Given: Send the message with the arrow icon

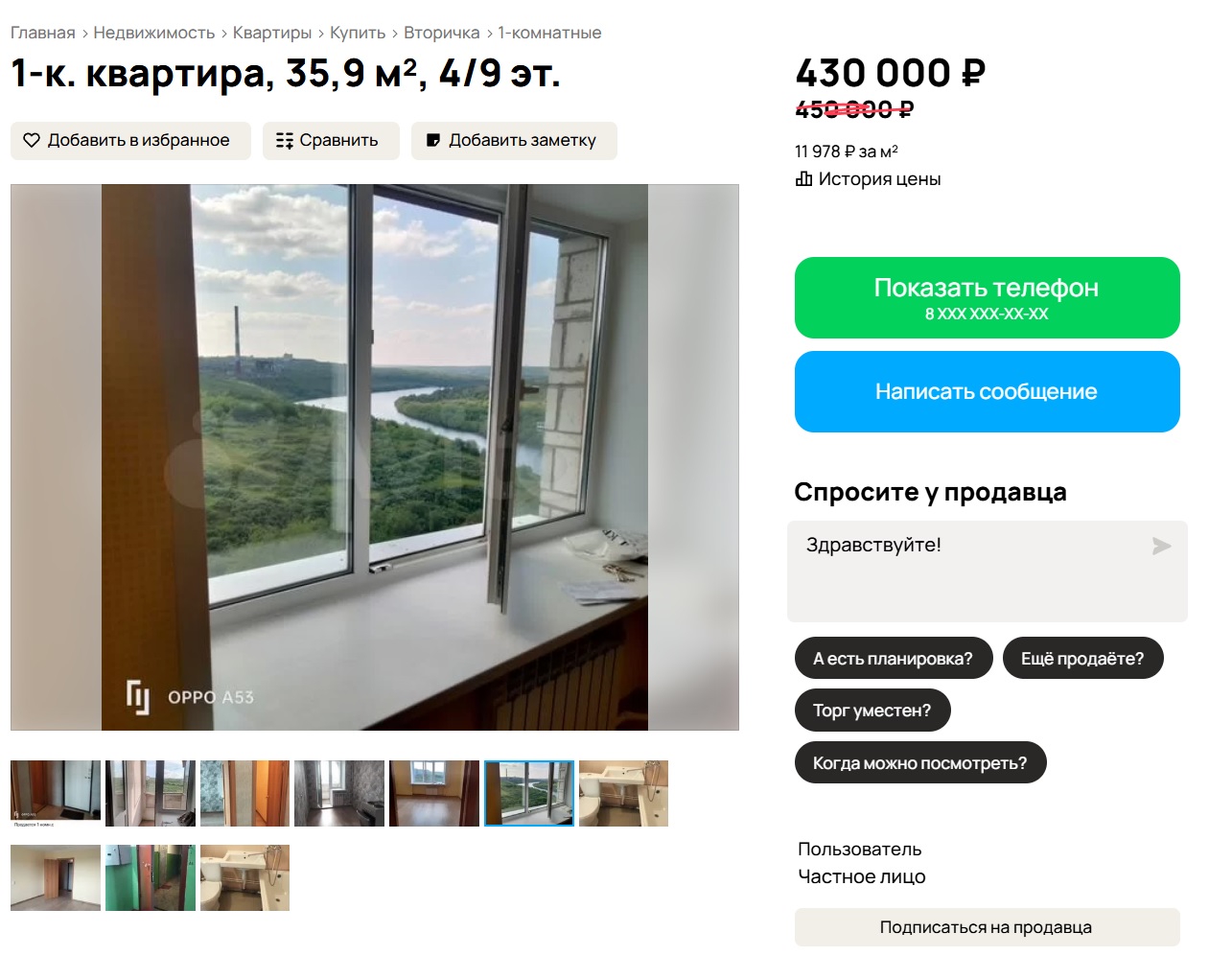Looking at the screenshot, I should click(x=1161, y=546).
